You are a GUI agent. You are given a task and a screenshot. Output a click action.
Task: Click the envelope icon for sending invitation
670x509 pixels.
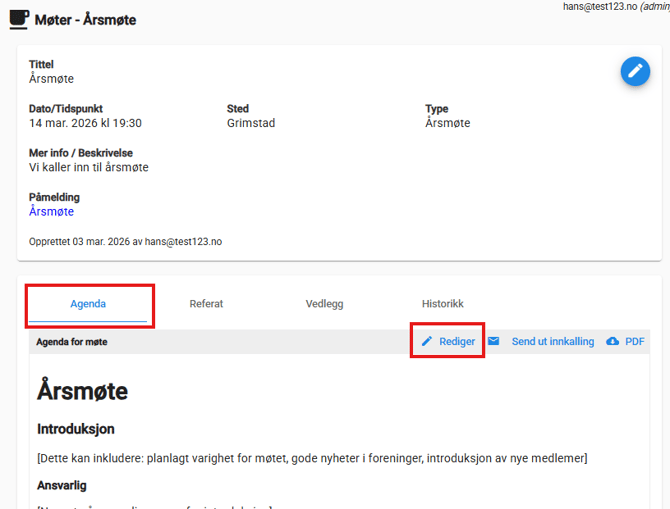click(x=494, y=341)
